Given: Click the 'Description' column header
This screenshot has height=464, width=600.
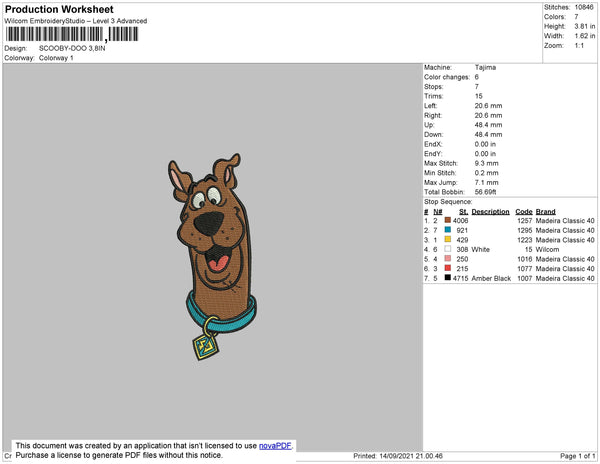Looking at the screenshot, I should pyautogui.click(x=491, y=212).
